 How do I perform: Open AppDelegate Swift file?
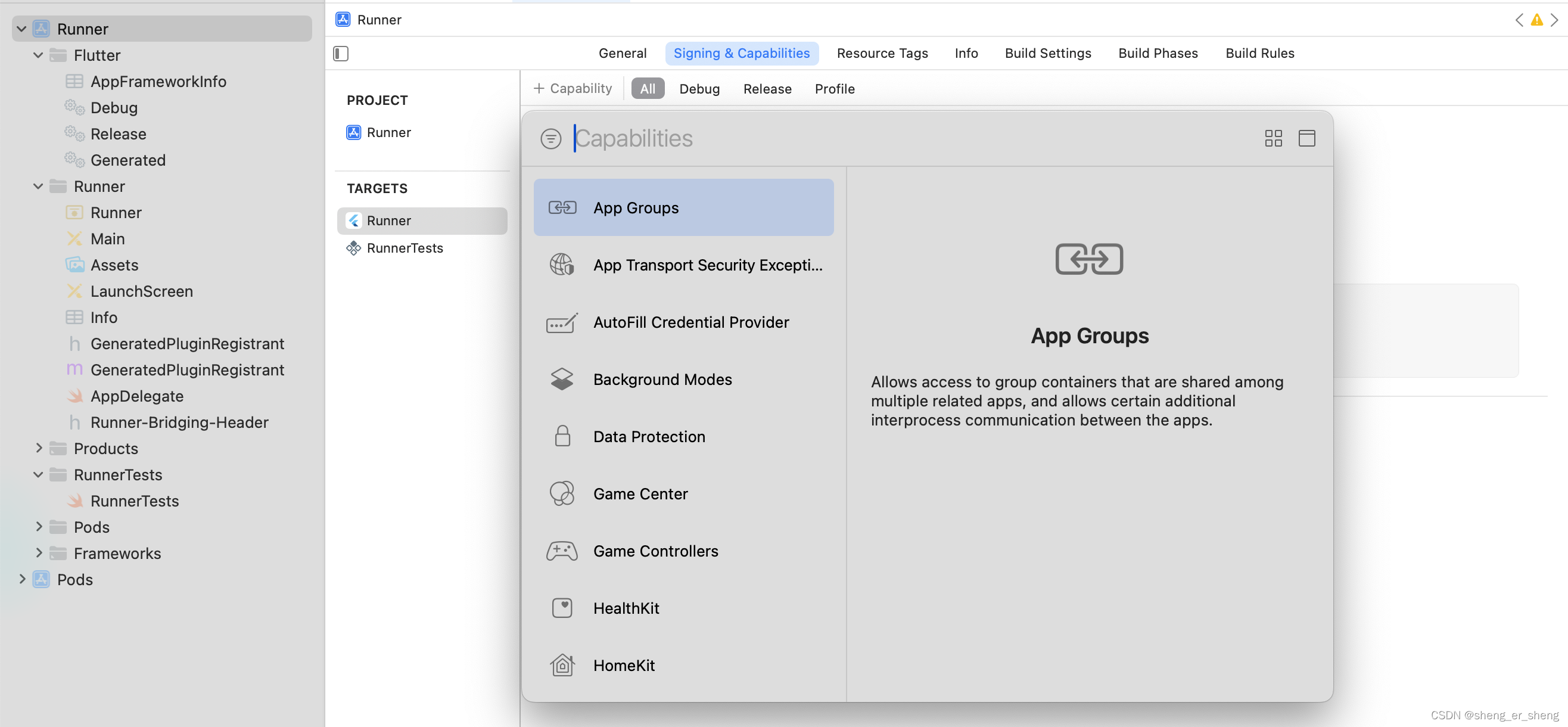[x=137, y=396]
